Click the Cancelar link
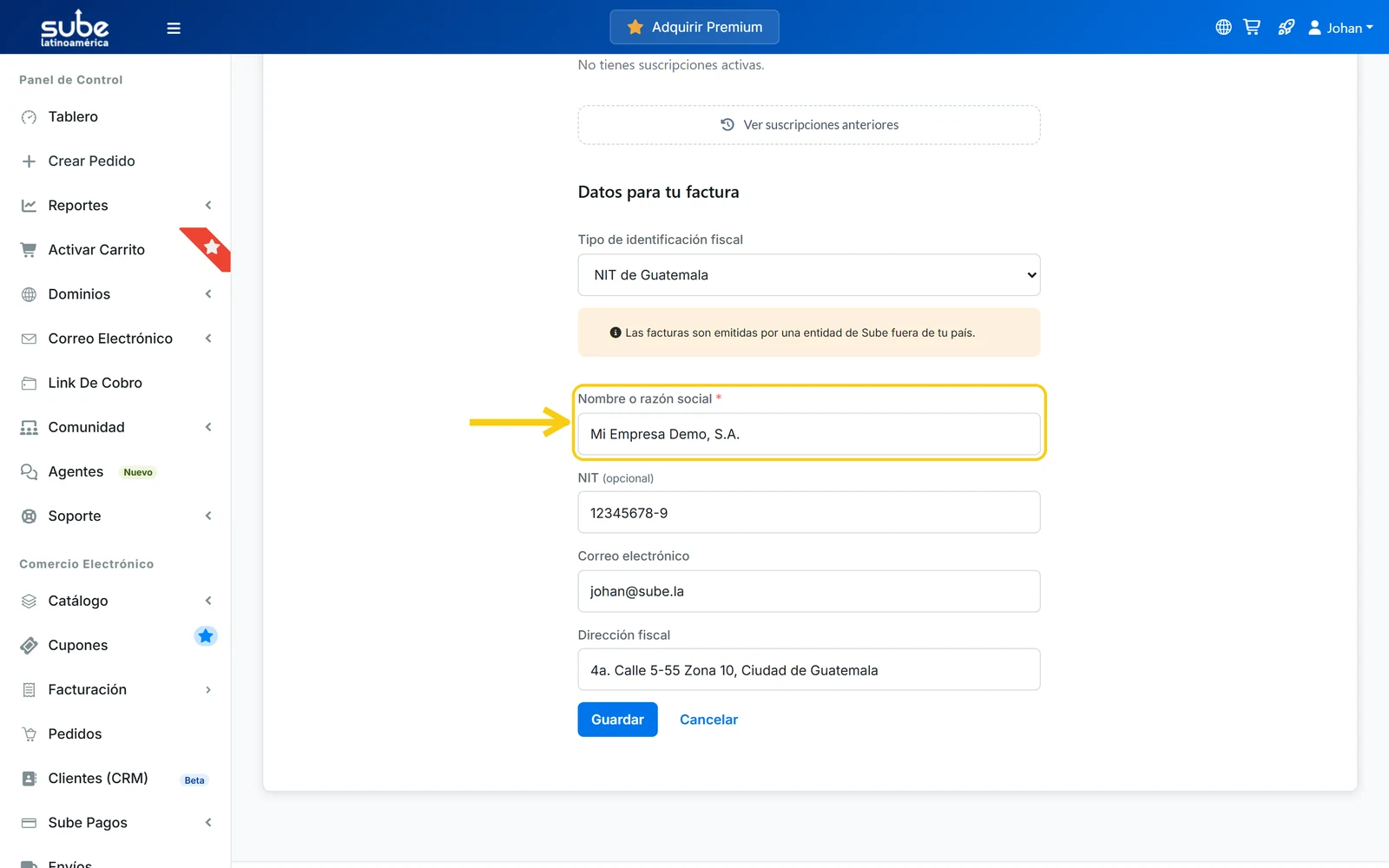The image size is (1389, 868). tap(708, 720)
